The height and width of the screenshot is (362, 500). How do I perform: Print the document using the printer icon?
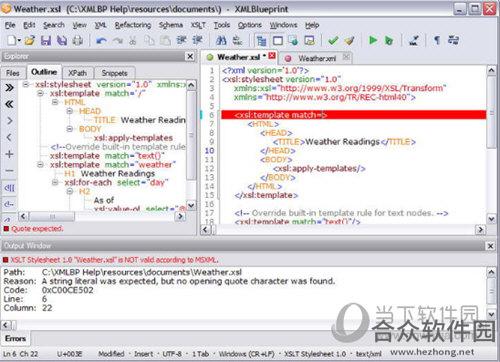(x=78, y=40)
